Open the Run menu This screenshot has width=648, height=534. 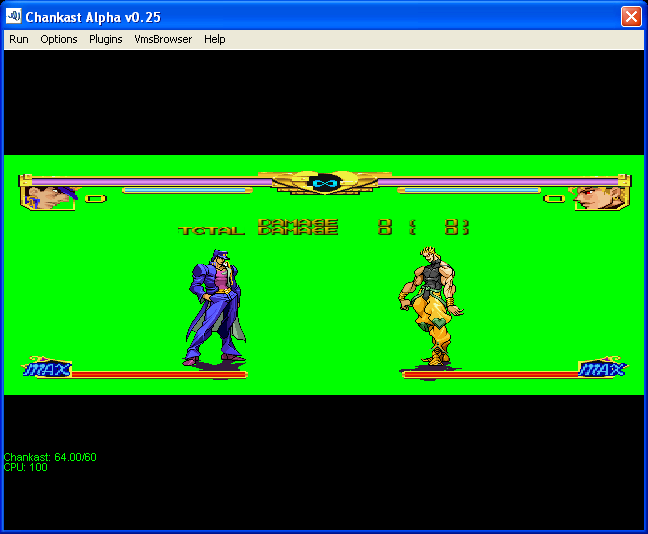coord(19,39)
